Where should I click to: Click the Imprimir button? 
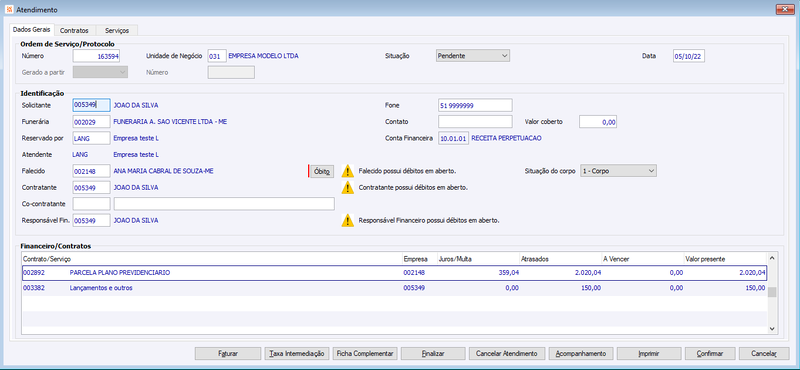pyautogui.click(x=649, y=353)
